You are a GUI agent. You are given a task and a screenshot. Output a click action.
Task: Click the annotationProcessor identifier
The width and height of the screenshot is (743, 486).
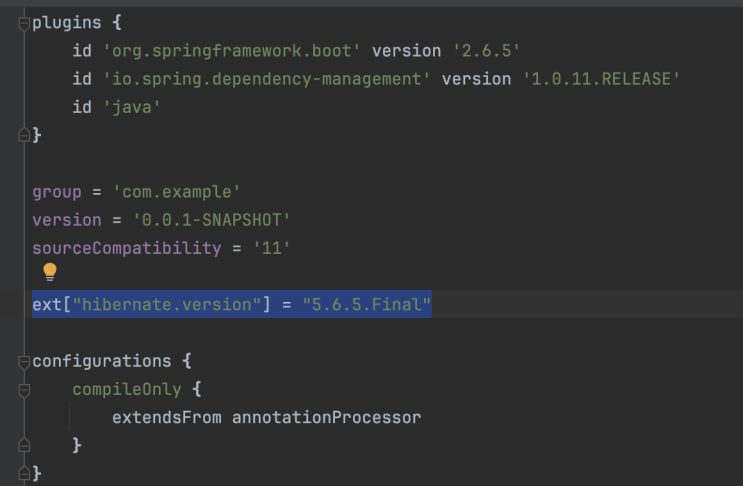click(326, 417)
